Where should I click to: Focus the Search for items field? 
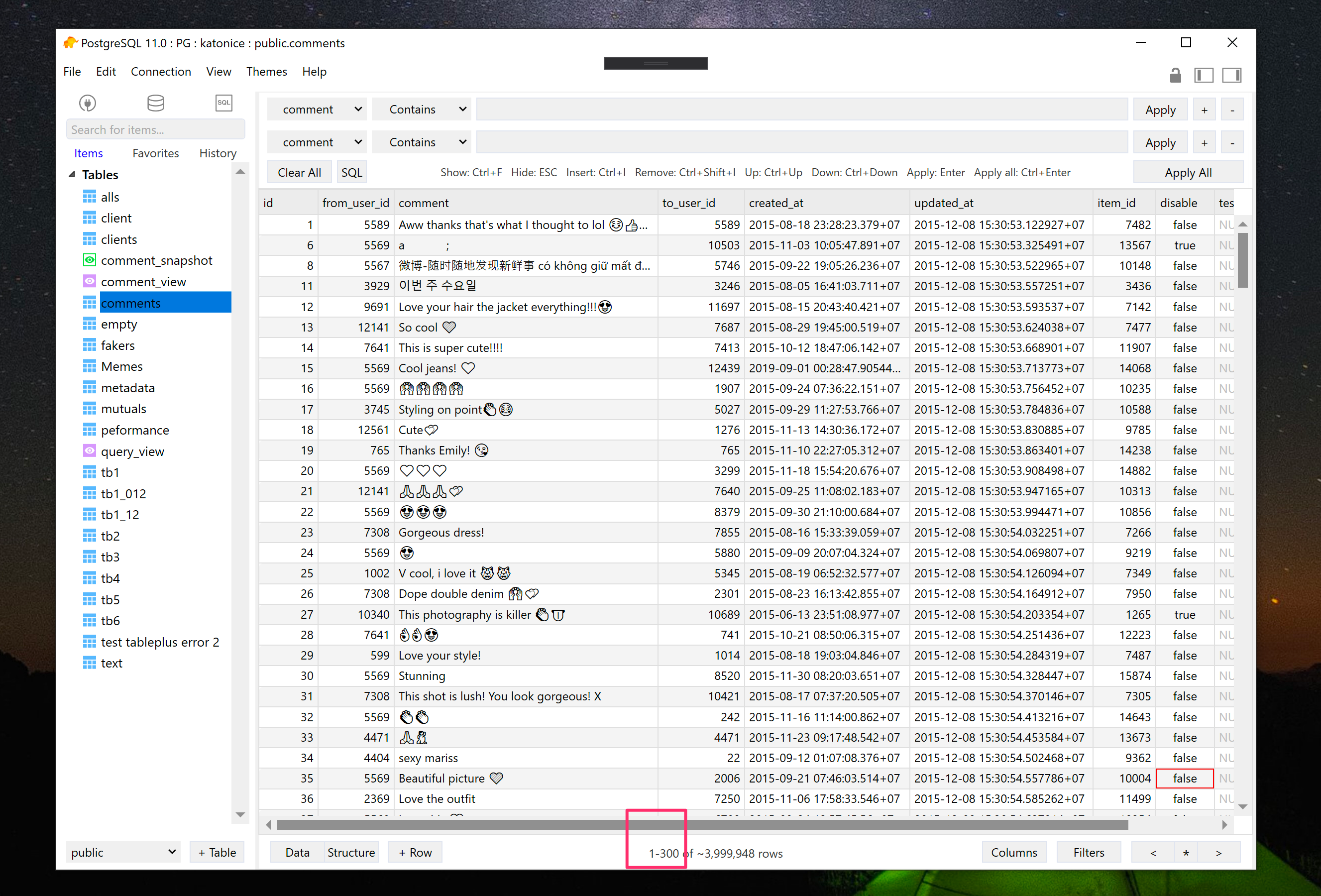[155, 129]
